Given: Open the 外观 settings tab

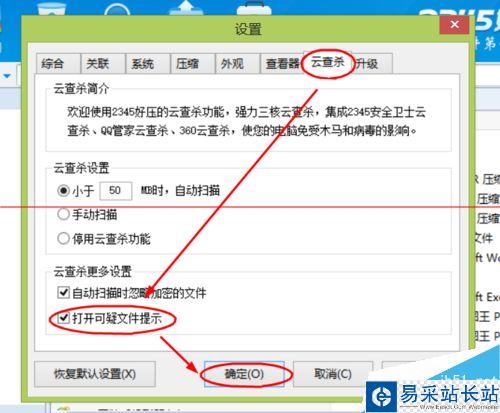Looking at the screenshot, I should (x=238, y=63).
